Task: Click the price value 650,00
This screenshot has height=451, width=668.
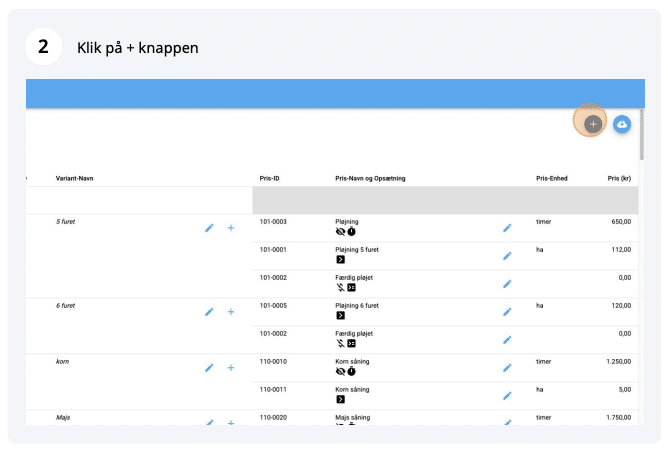Action: pyautogui.click(x=622, y=222)
